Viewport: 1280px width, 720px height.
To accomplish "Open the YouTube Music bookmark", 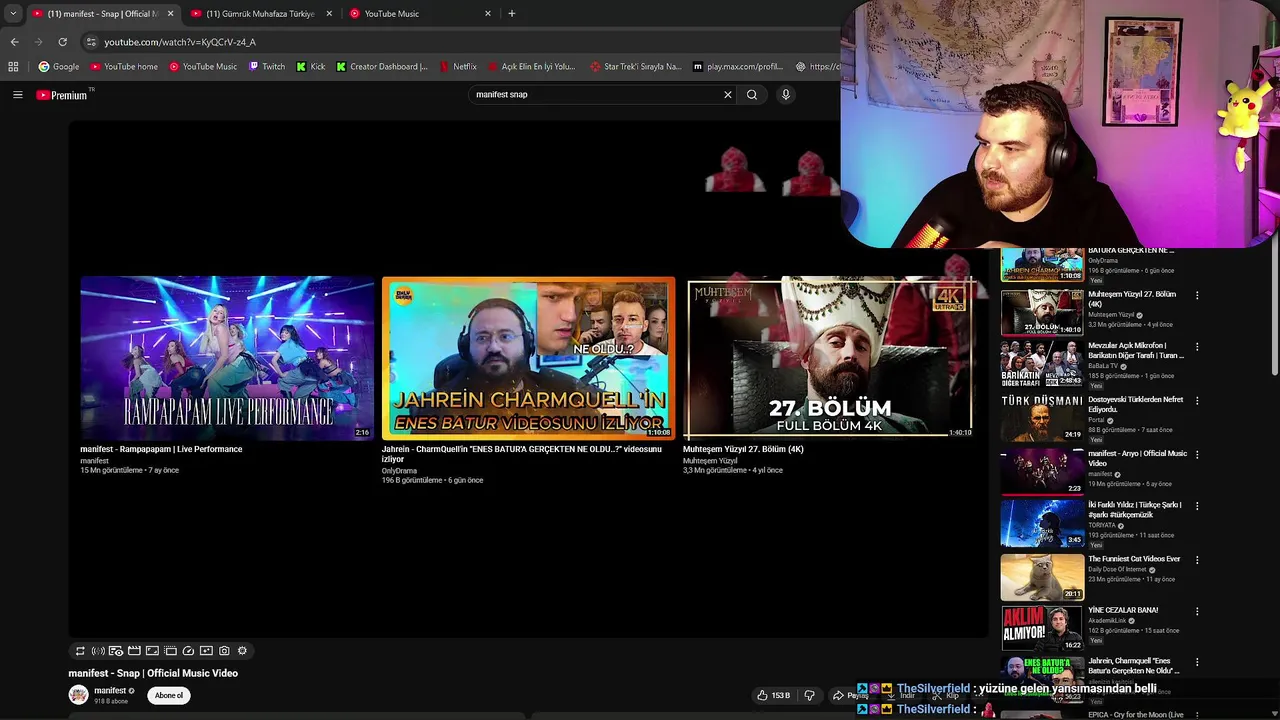I will [x=203, y=67].
